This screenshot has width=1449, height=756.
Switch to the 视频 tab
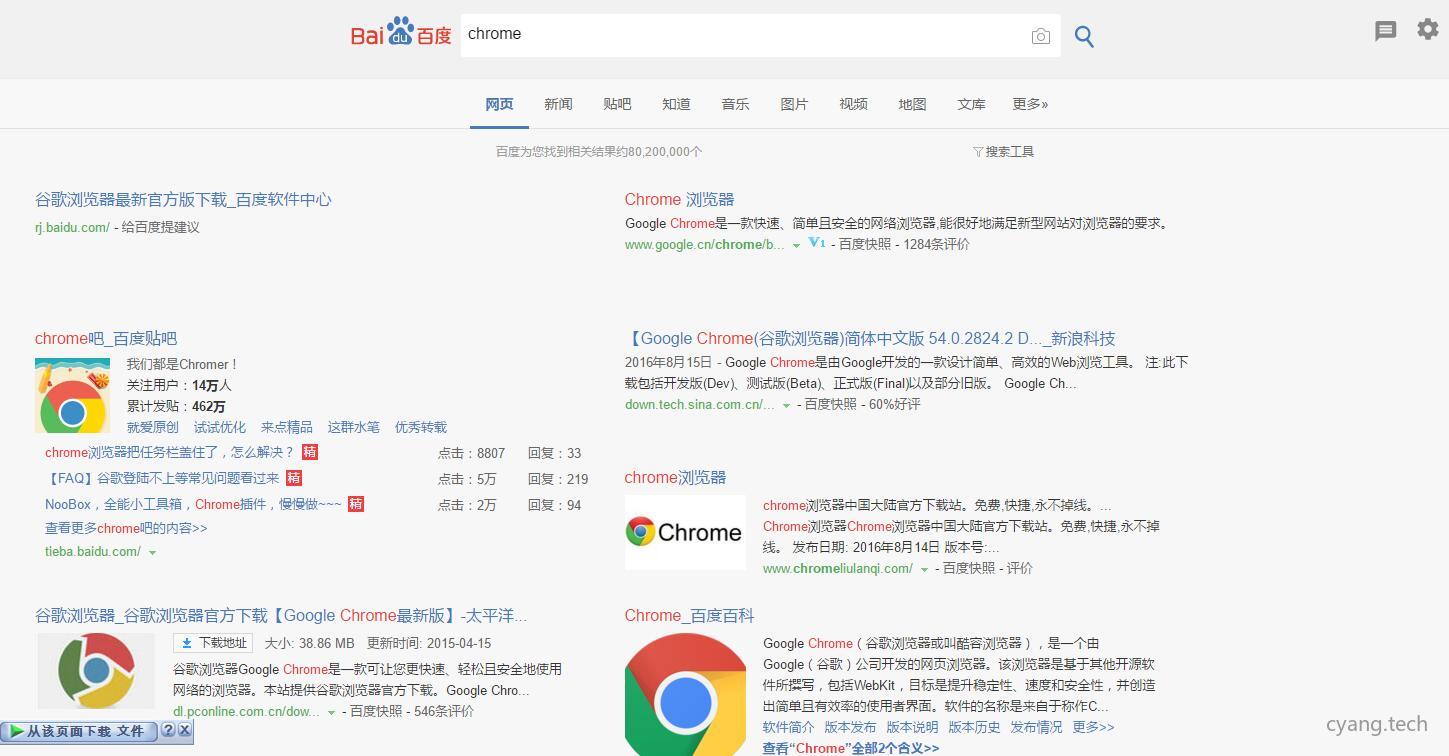pos(853,103)
